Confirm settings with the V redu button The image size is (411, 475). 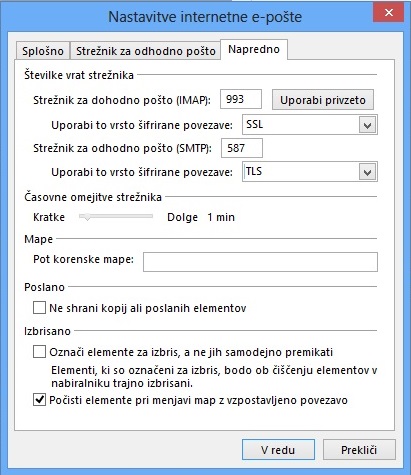(278, 450)
